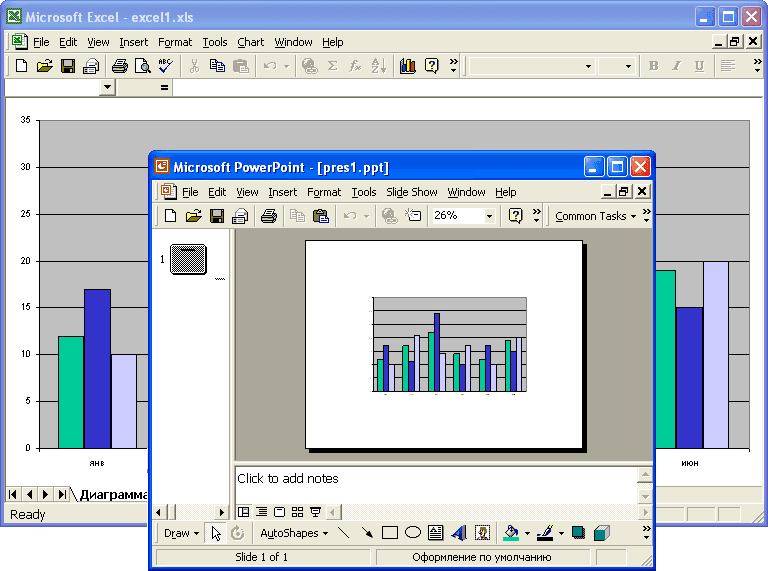The image size is (768, 571).
Task: Open file icon in Excel toolbar
Action: click(44, 66)
